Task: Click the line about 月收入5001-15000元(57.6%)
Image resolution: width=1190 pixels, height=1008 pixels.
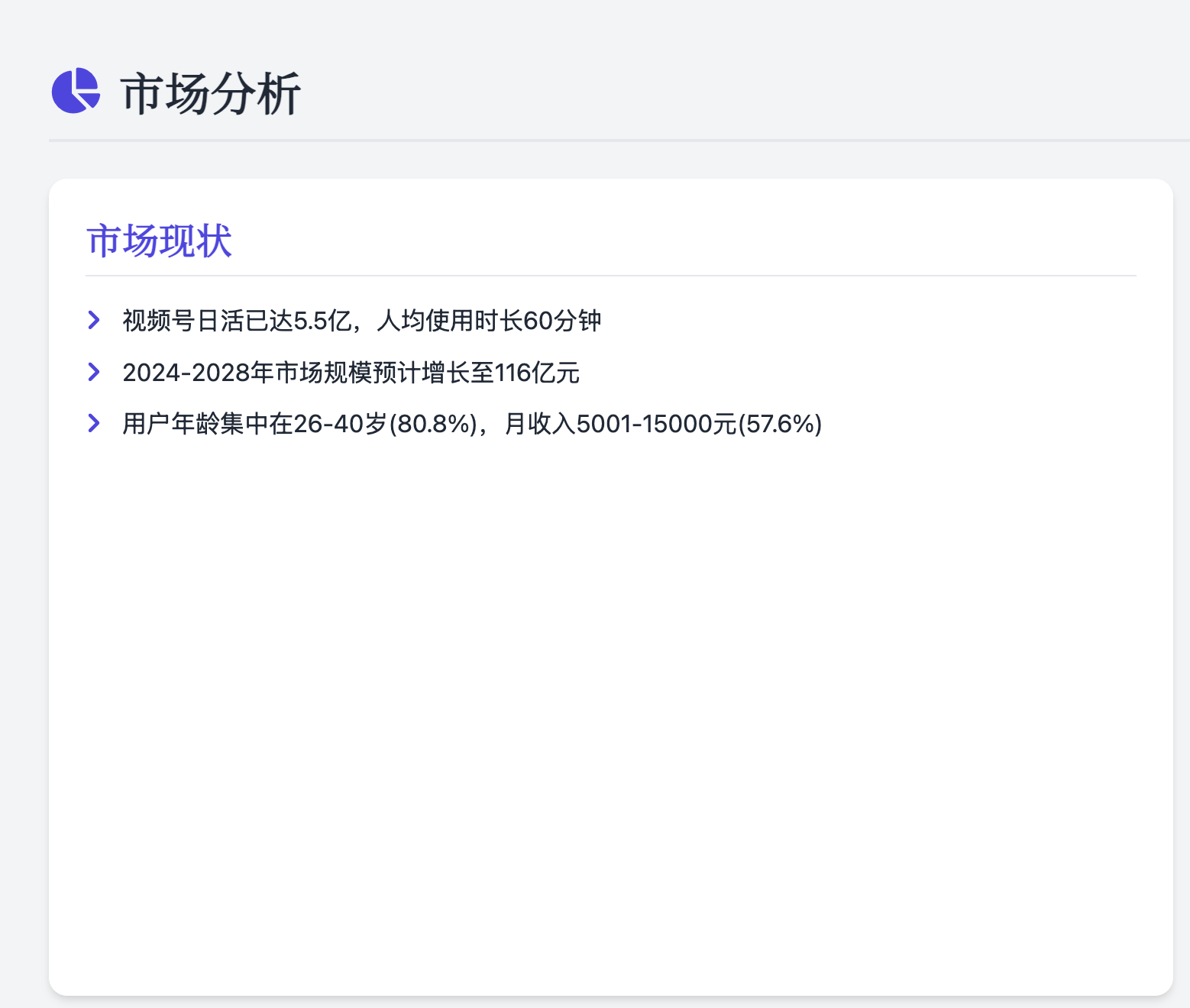Action: click(x=472, y=424)
